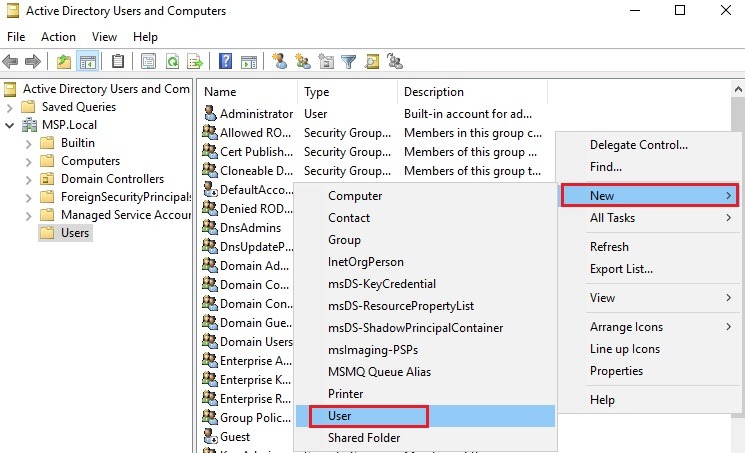
Task: Select User from the New submenu
Action: [x=340, y=416]
